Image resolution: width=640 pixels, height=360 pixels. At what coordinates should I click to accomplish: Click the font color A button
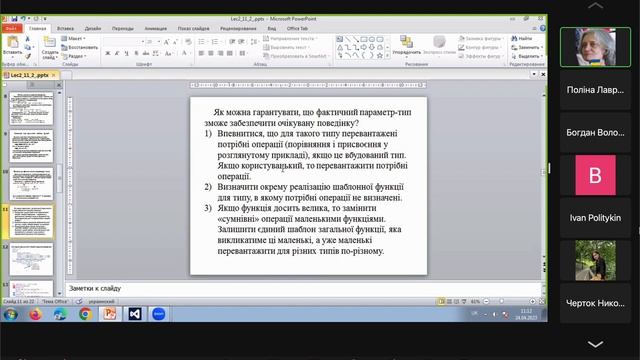pyautogui.click(x=184, y=53)
